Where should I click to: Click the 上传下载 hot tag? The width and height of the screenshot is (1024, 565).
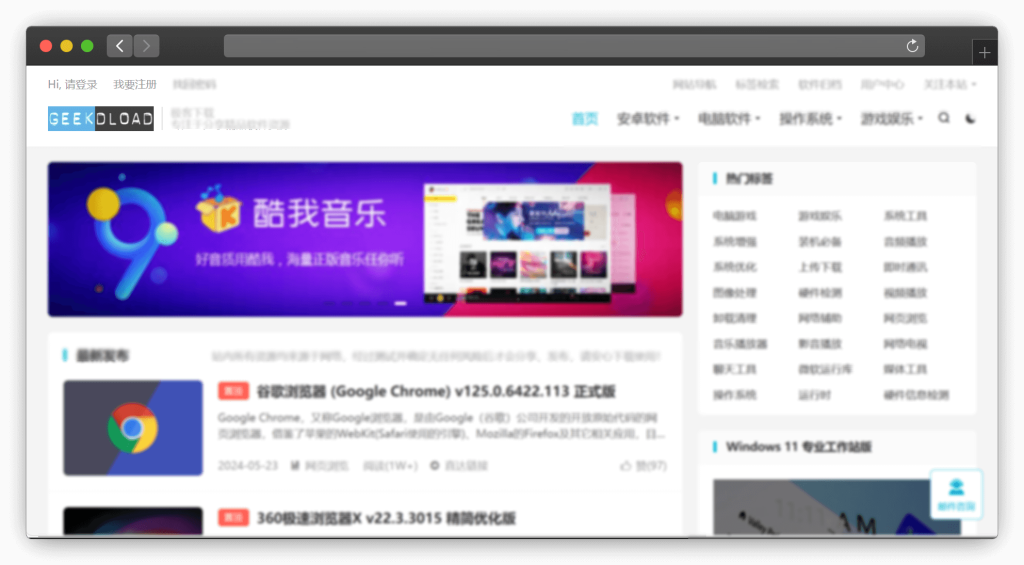click(820, 267)
